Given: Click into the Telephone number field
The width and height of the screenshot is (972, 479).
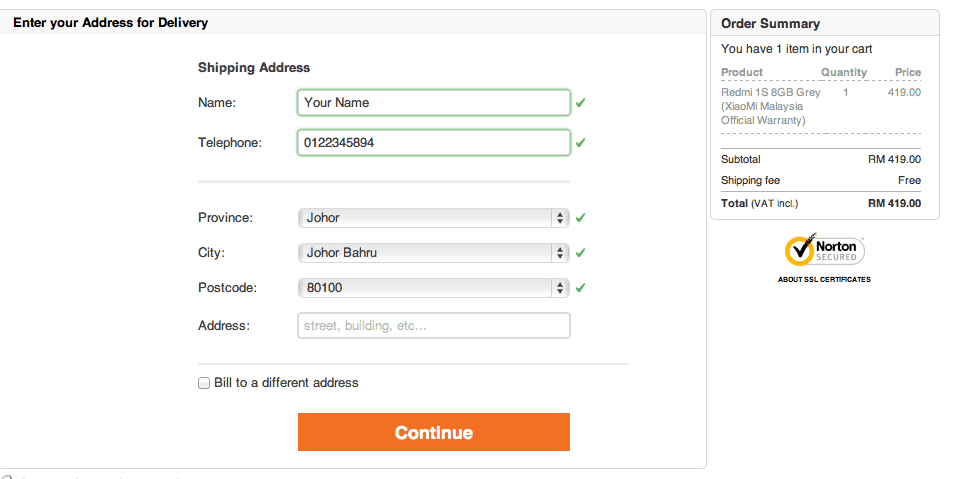Looking at the screenshot, I should (433, 143).
